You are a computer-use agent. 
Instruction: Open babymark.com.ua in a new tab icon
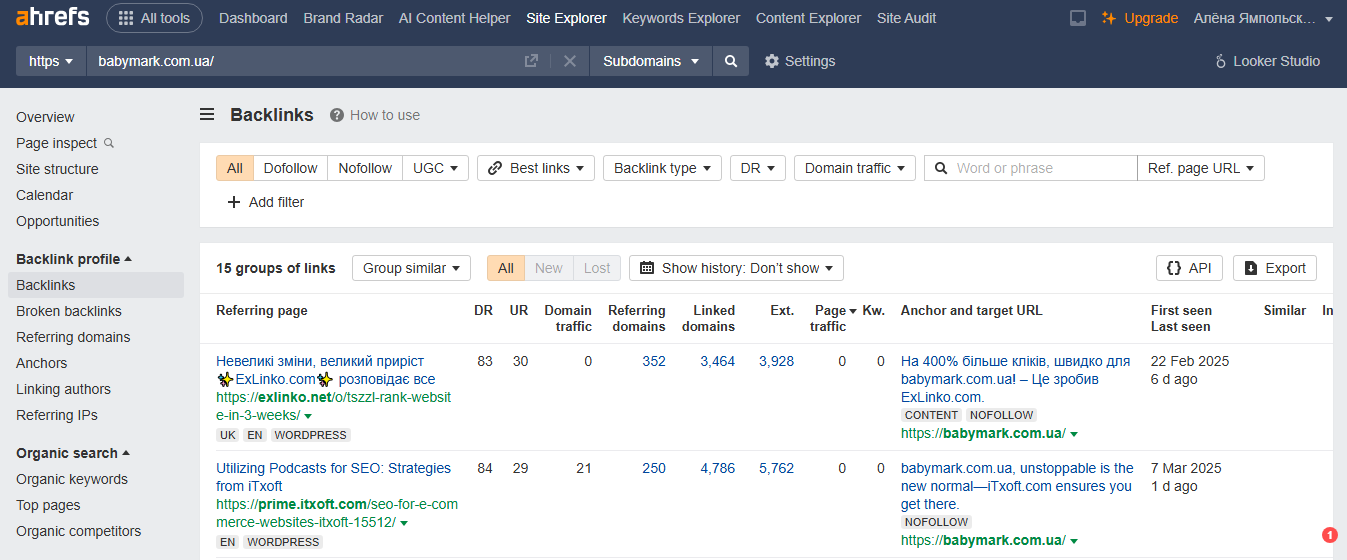[x=531, y=61]
